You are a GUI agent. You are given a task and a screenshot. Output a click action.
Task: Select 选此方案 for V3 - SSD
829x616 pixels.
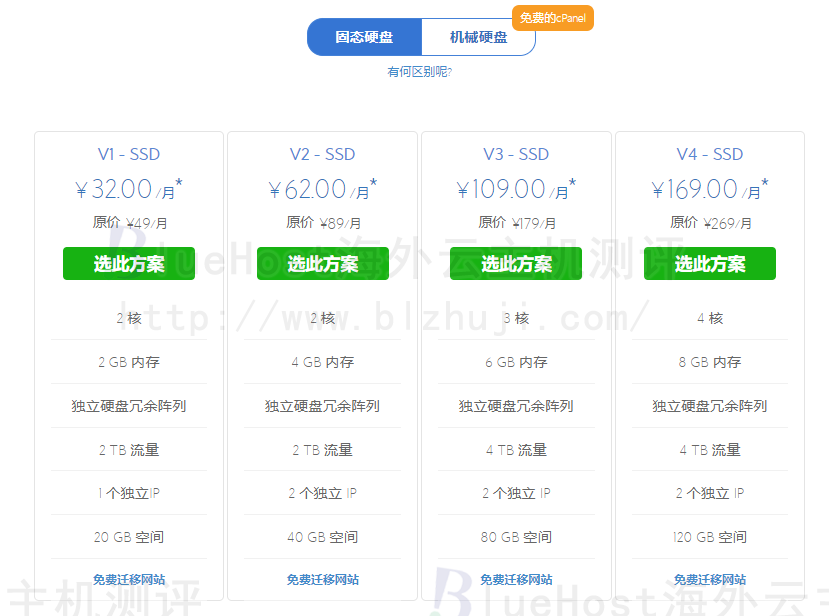click(516, 263)
